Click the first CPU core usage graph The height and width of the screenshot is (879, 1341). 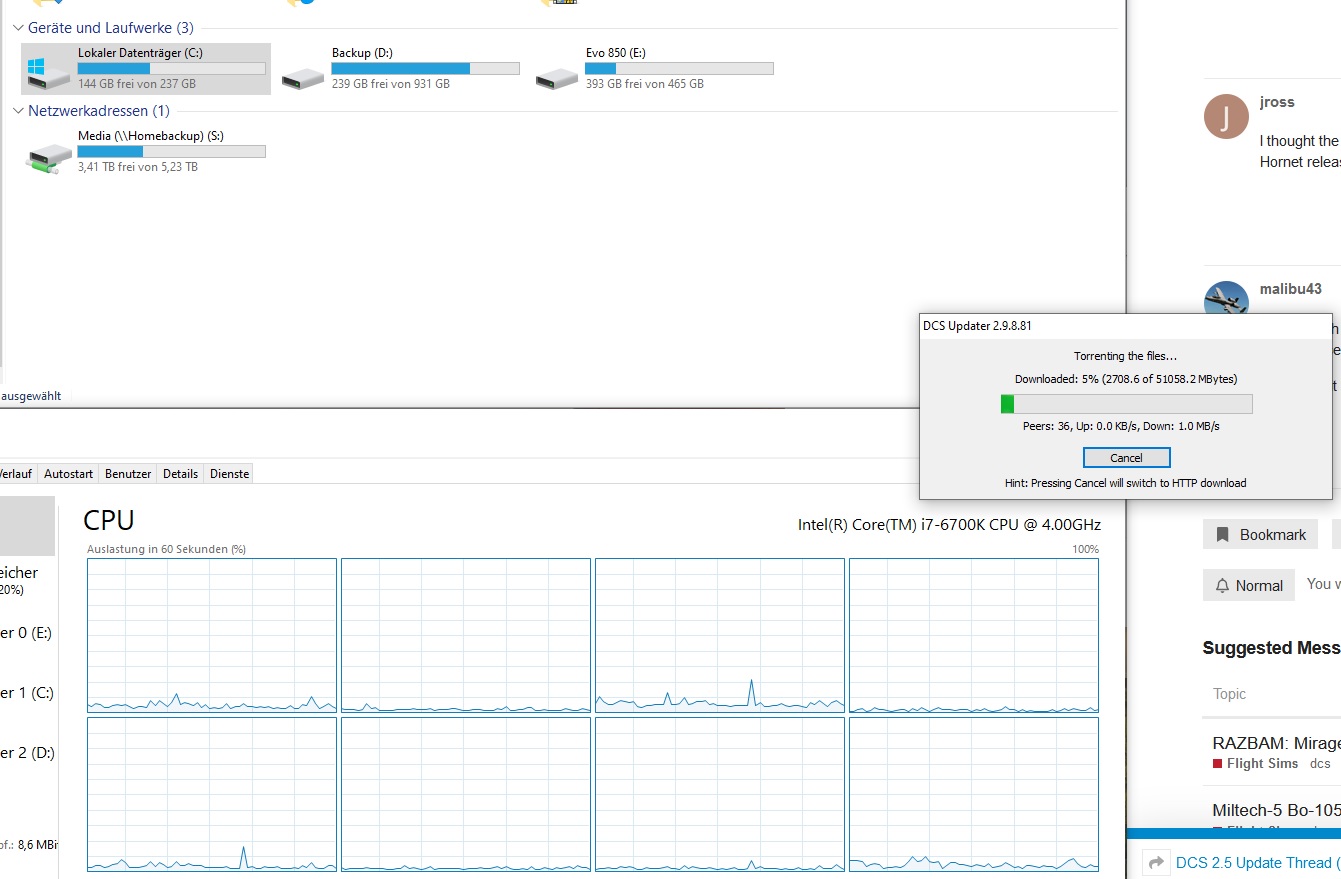tap(212, 635)
